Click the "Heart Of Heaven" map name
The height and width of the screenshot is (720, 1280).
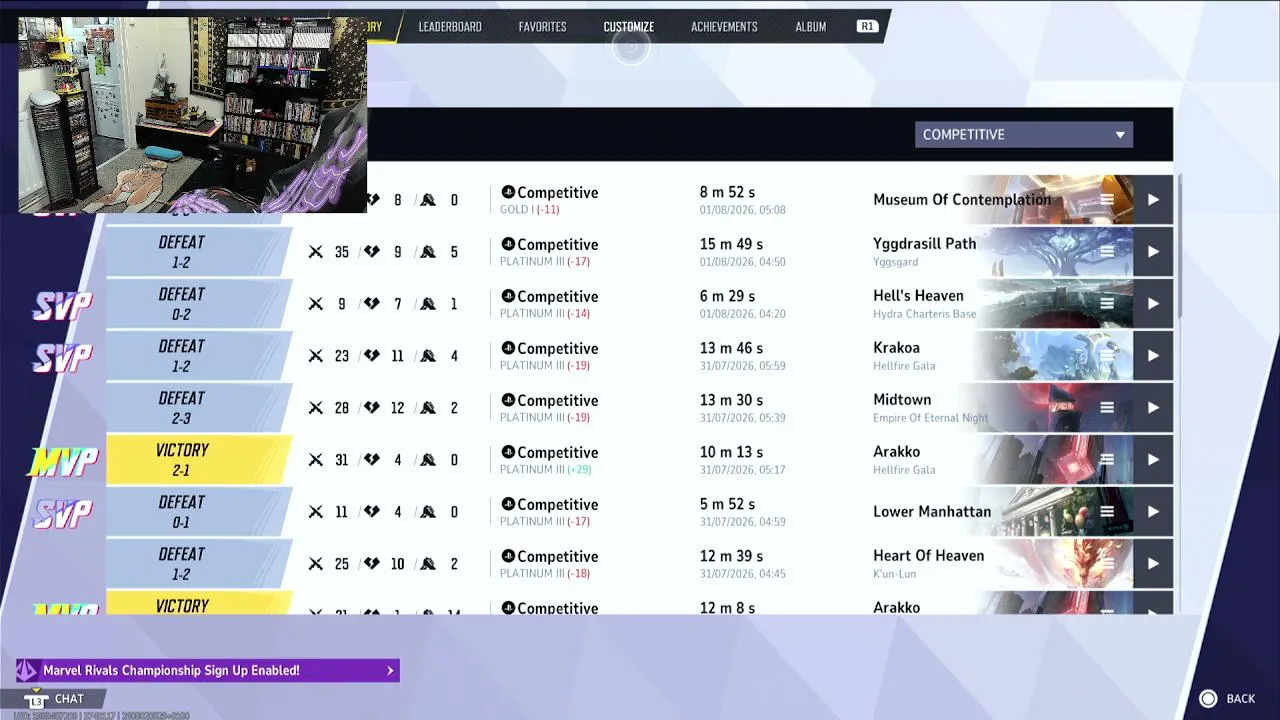(x=929, y=556)
